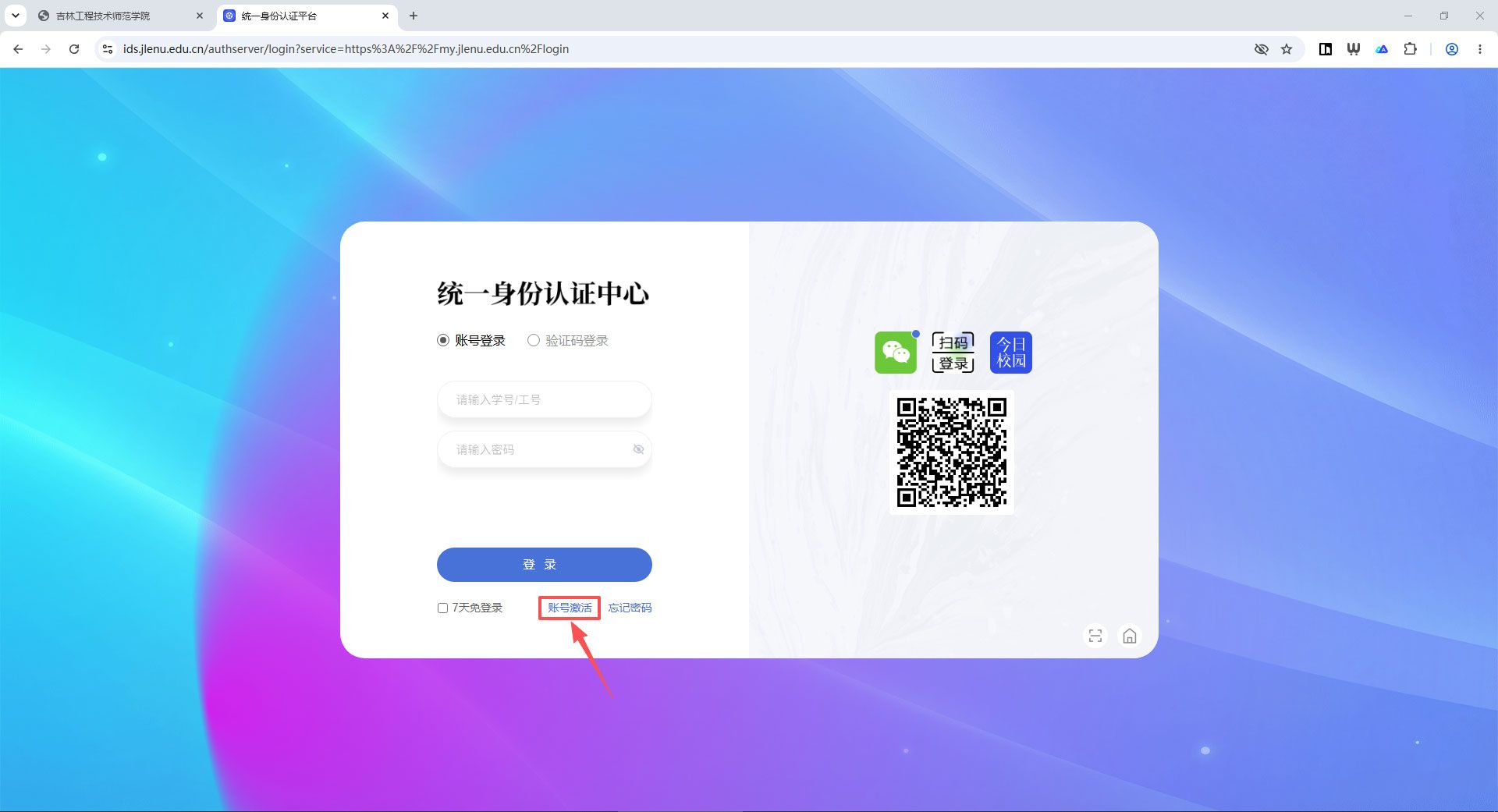1498x812 pixels.
Task: Select 账号登录 radio button
Action: 443,340
